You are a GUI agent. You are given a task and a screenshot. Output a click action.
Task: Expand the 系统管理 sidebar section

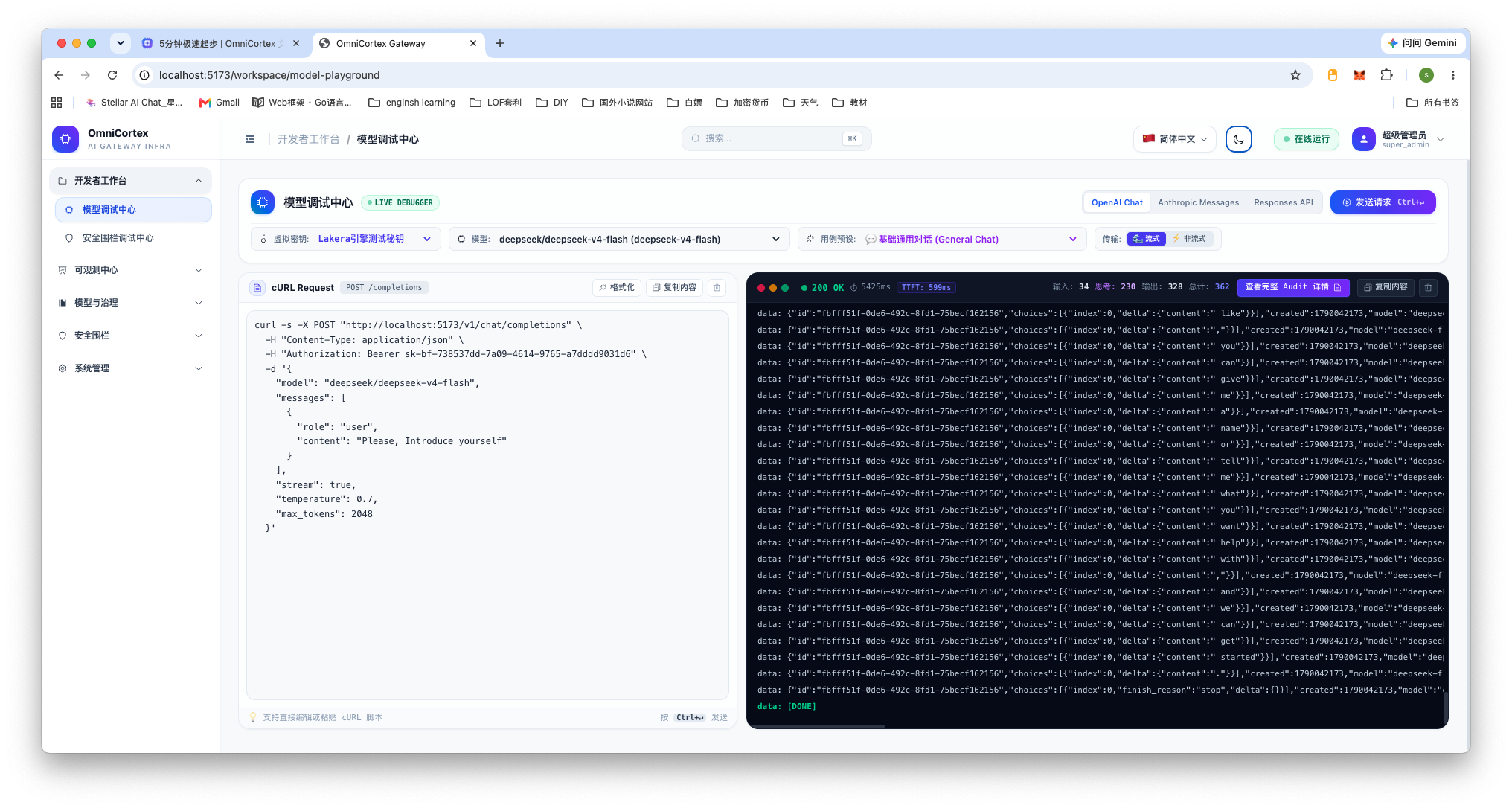tap(131, 368)
